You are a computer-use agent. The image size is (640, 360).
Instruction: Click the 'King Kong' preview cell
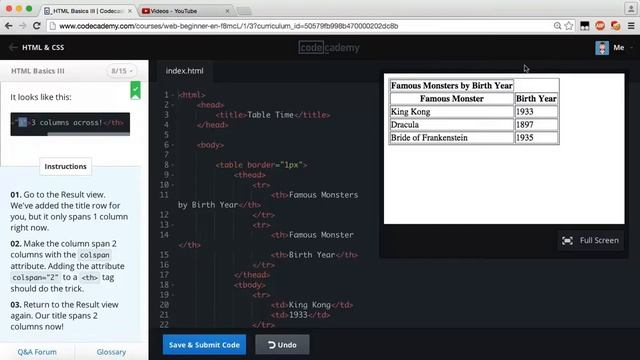click(451, 111)
